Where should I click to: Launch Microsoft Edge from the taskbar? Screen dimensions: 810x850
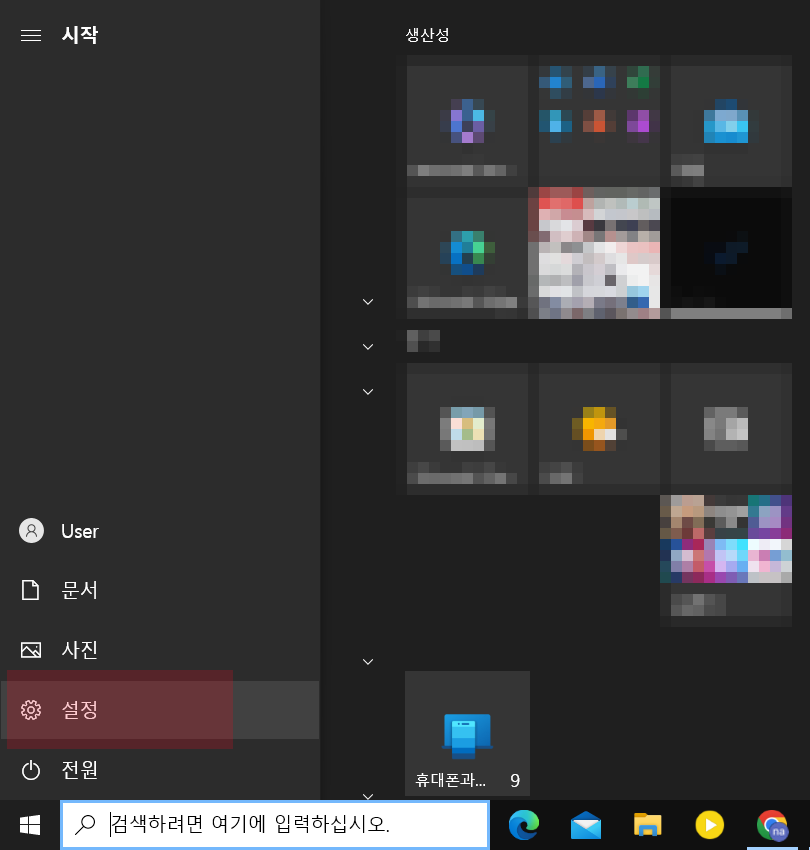point(524,825)
